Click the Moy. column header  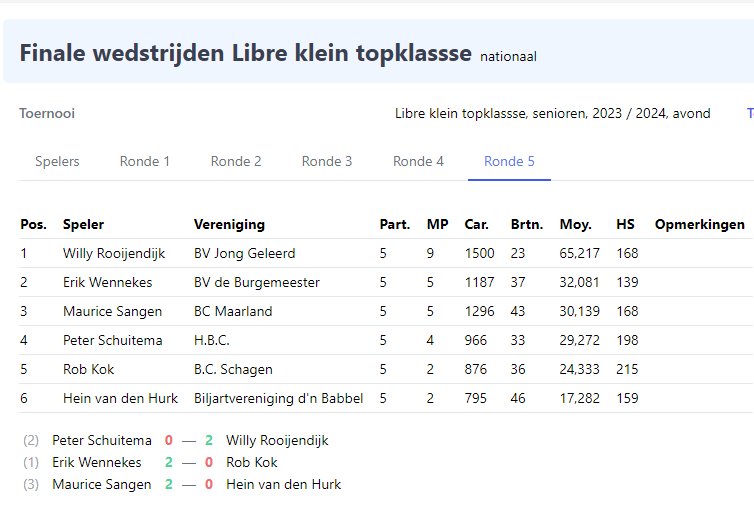pyautogui.click(x=575, y=225)
